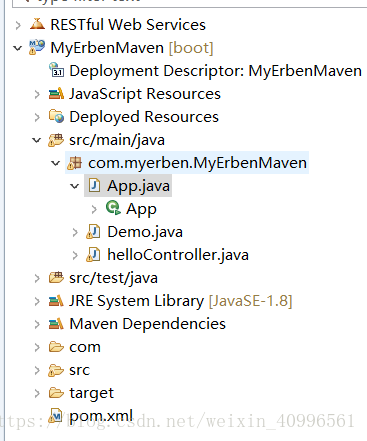The height and width of the screenshot is (441, 367).
Task: Click the Deployment Descriptor icon
Action: coord(56,70)
